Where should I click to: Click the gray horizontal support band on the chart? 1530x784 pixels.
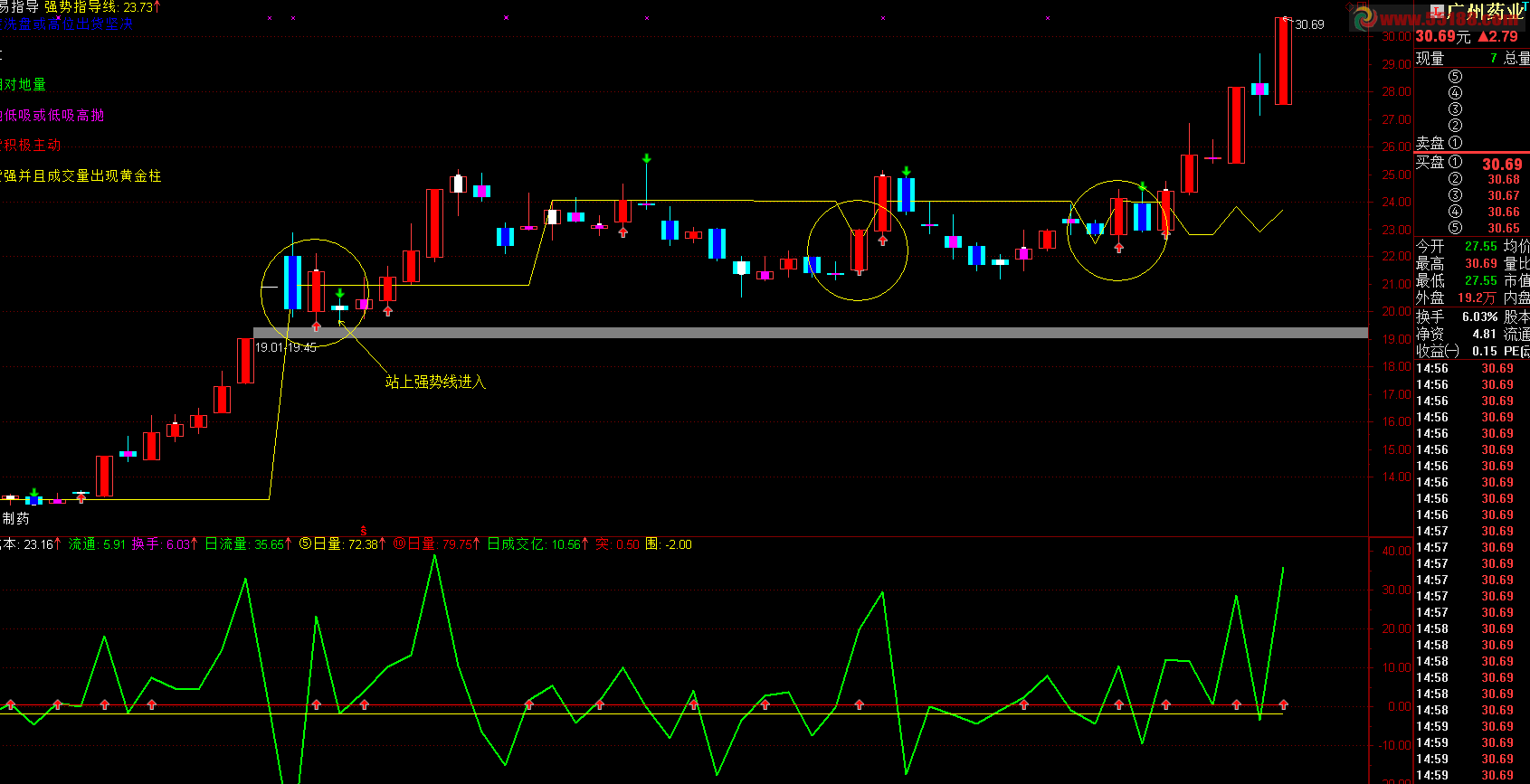[x=811, y=334]
